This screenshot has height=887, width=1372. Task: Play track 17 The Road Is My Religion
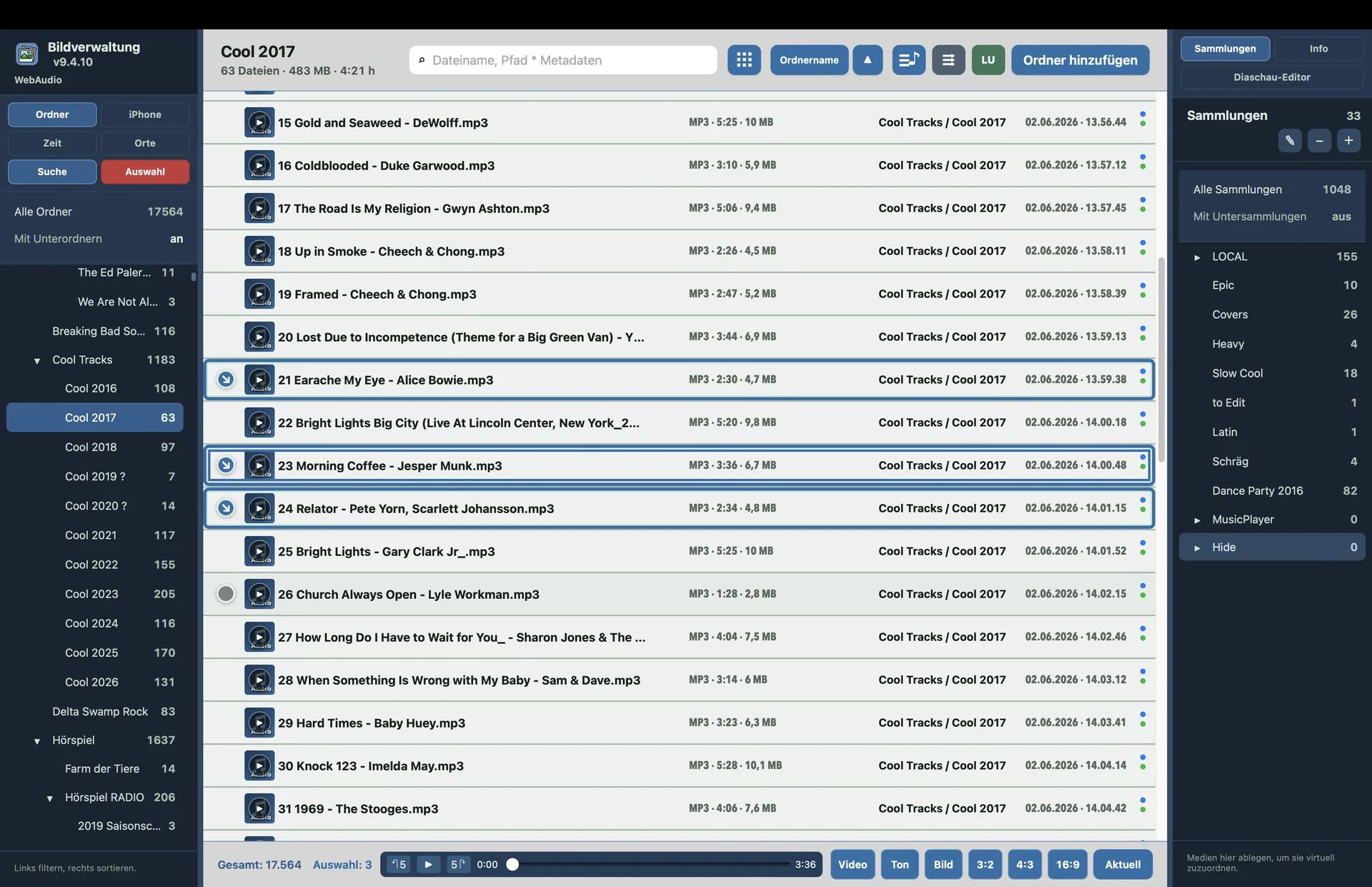pyautogui.click(x=259, y=208)
